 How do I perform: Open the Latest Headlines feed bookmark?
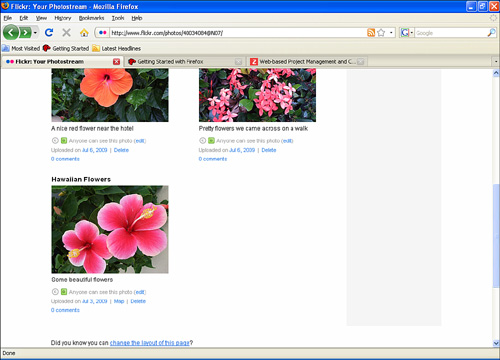(x=116, y=48)
